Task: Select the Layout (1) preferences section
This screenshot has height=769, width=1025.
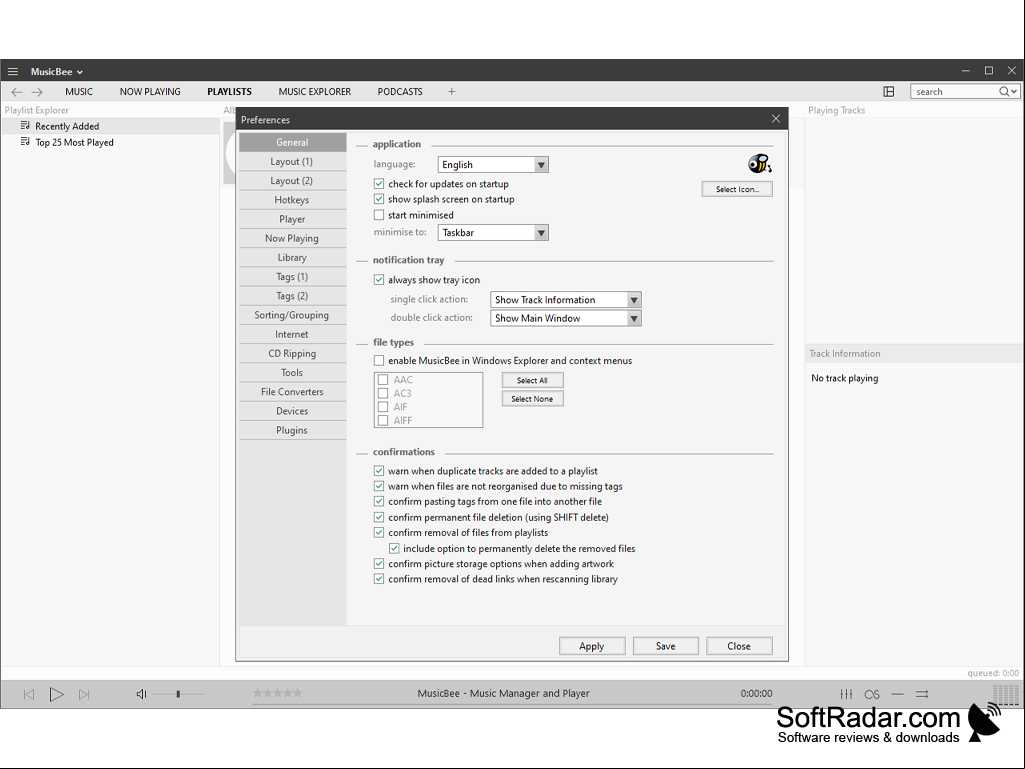Action: [292, 162]
